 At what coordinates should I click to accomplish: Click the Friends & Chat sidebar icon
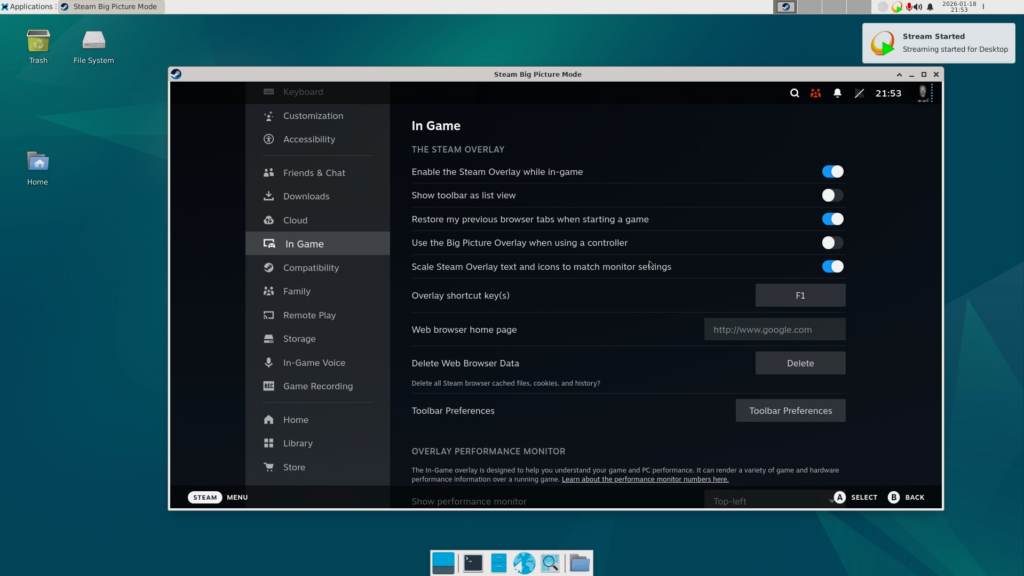[268, 172]
